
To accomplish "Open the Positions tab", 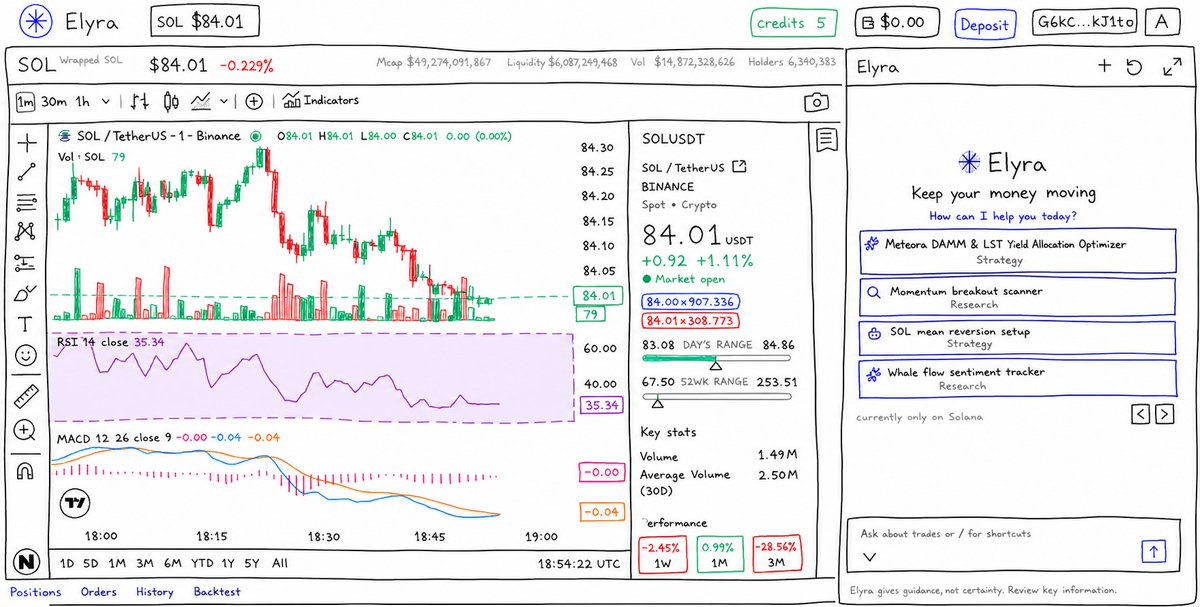I will coord(35,592).
